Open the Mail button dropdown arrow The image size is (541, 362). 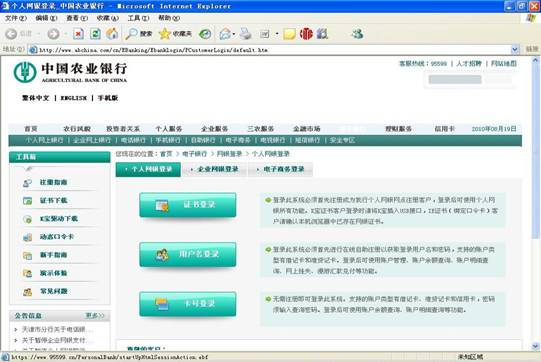pyautogui.click(x=234, y=34)
